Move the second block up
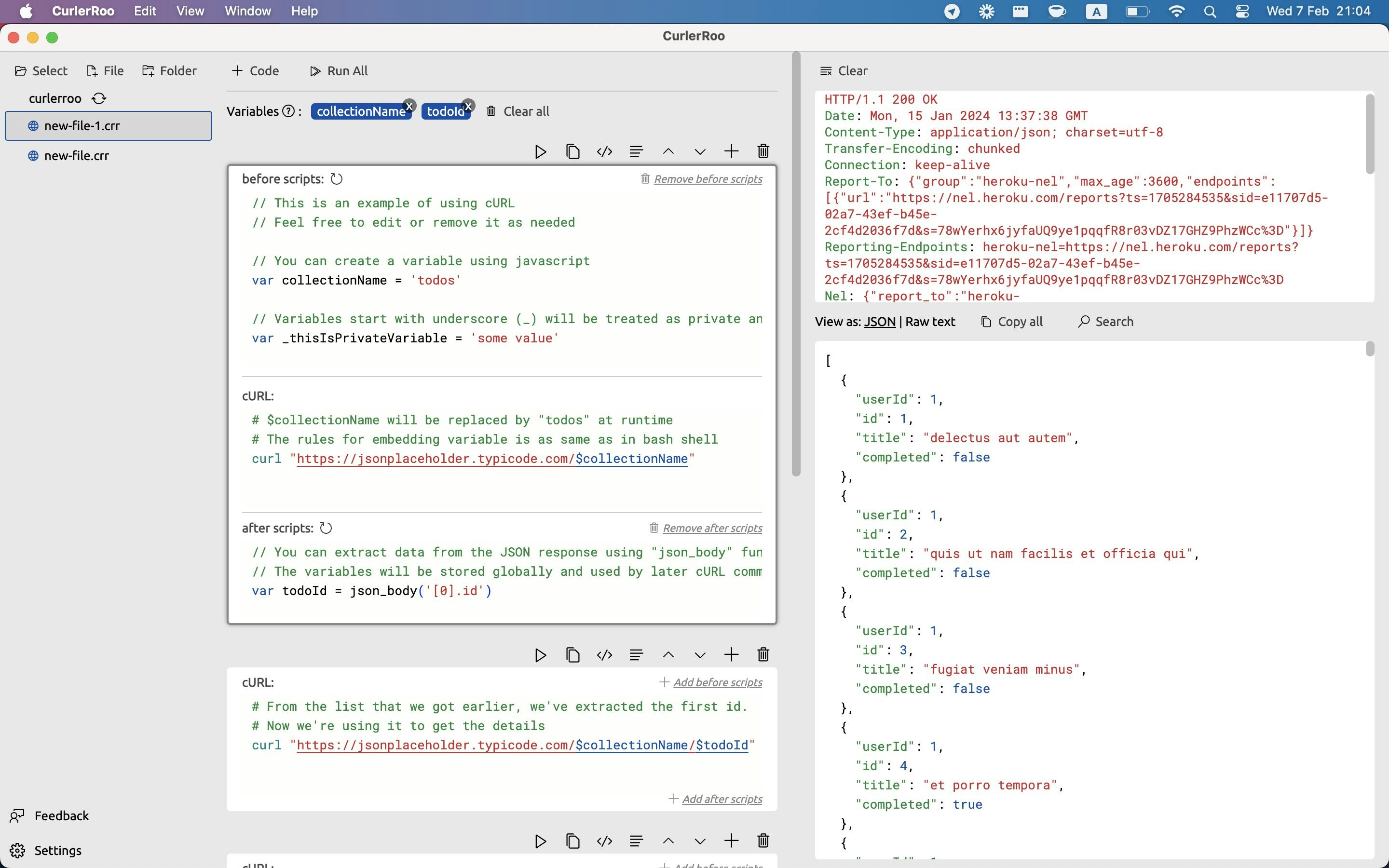The image size is (1389, 868). coord(668,655)
